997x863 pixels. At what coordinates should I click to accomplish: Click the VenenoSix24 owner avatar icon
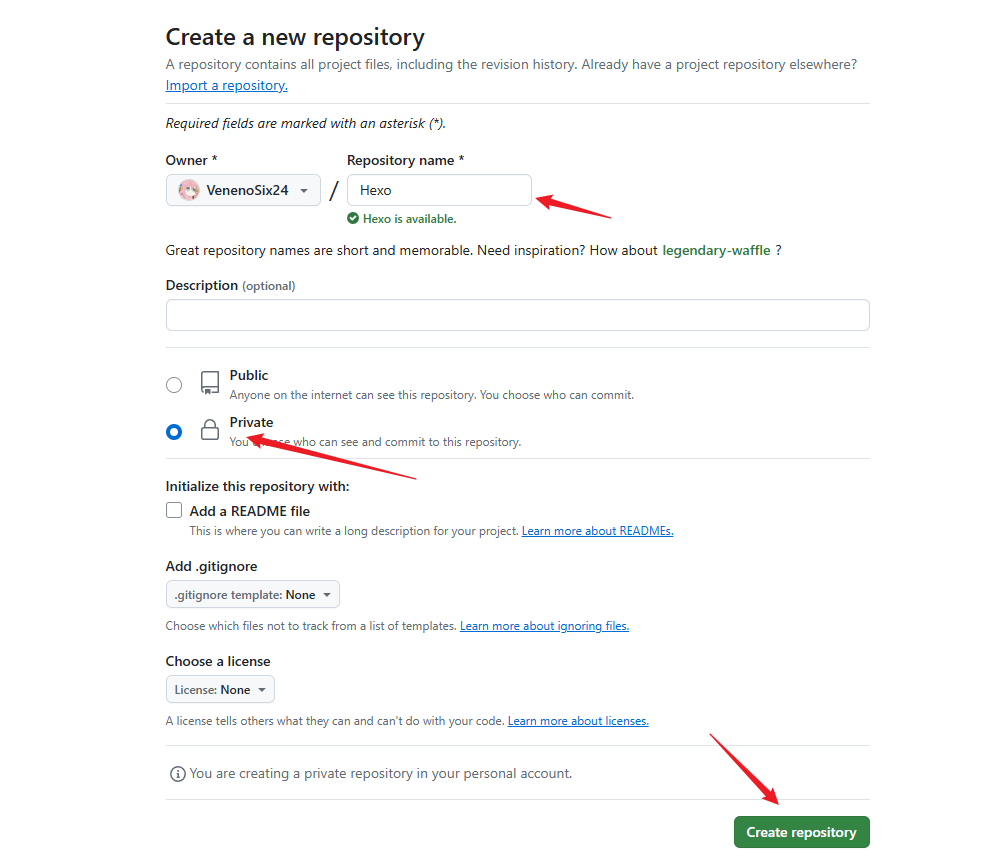pyautogui.click(x=189, y=190)
